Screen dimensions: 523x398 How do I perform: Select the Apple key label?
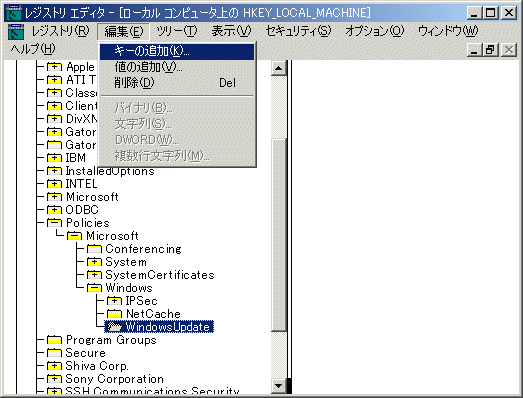click(x=80, y=67)
